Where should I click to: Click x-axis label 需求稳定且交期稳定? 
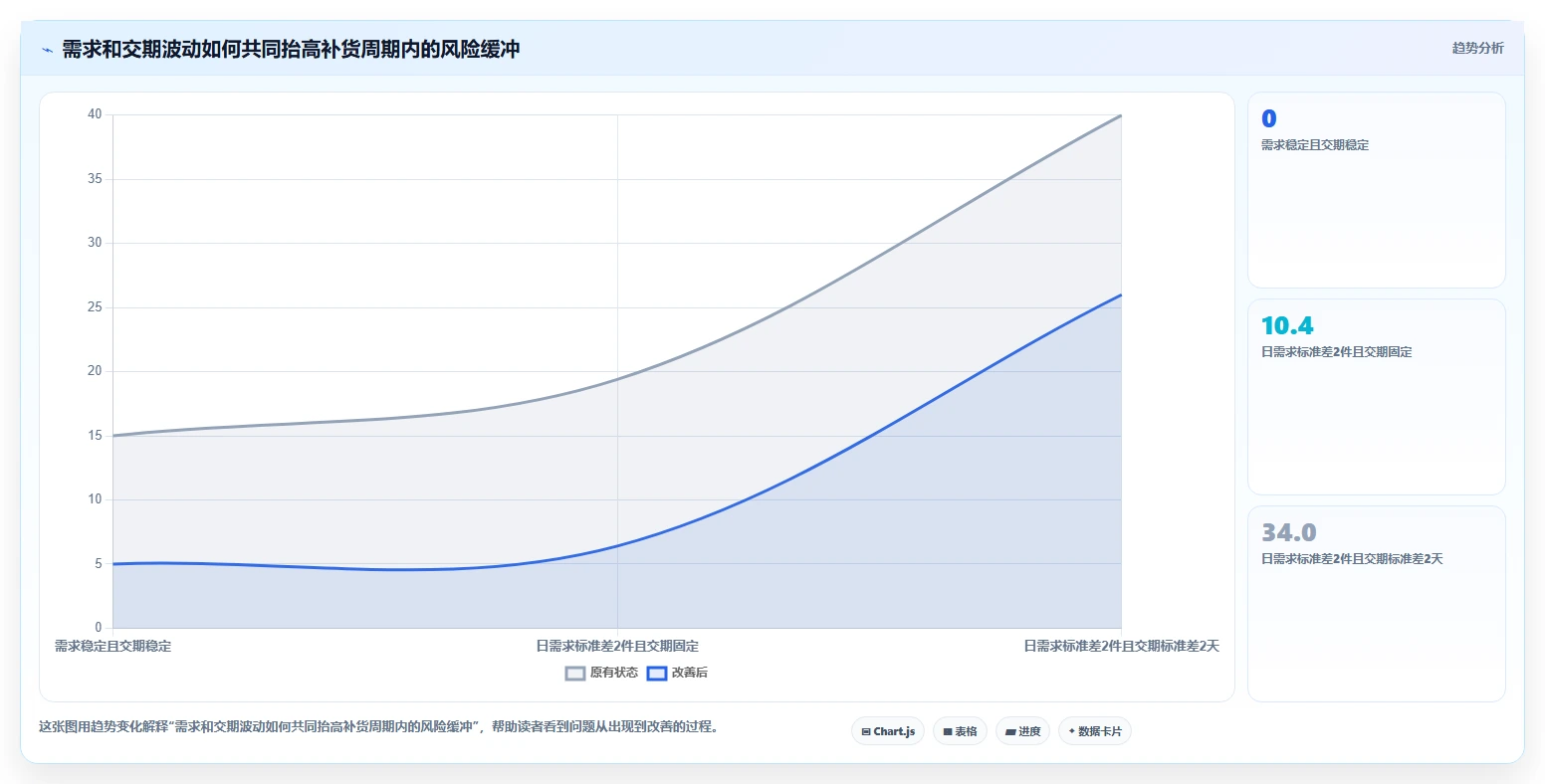coord(112,647)
